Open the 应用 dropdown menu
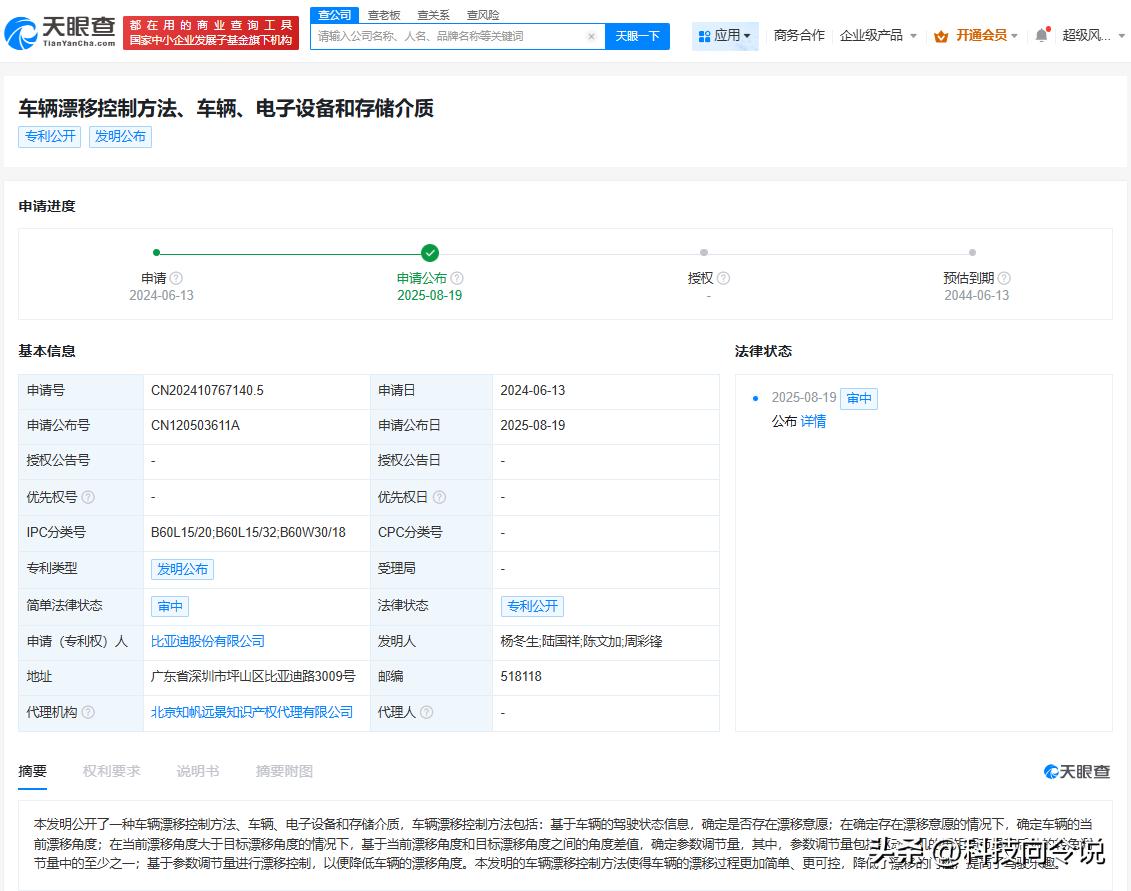This screenshot has height=891, width=1131. coord(725,35)
